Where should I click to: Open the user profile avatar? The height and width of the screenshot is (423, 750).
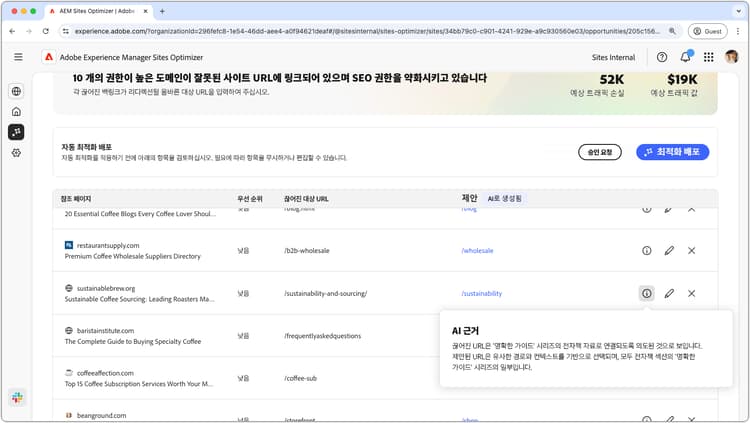point(731,57)
